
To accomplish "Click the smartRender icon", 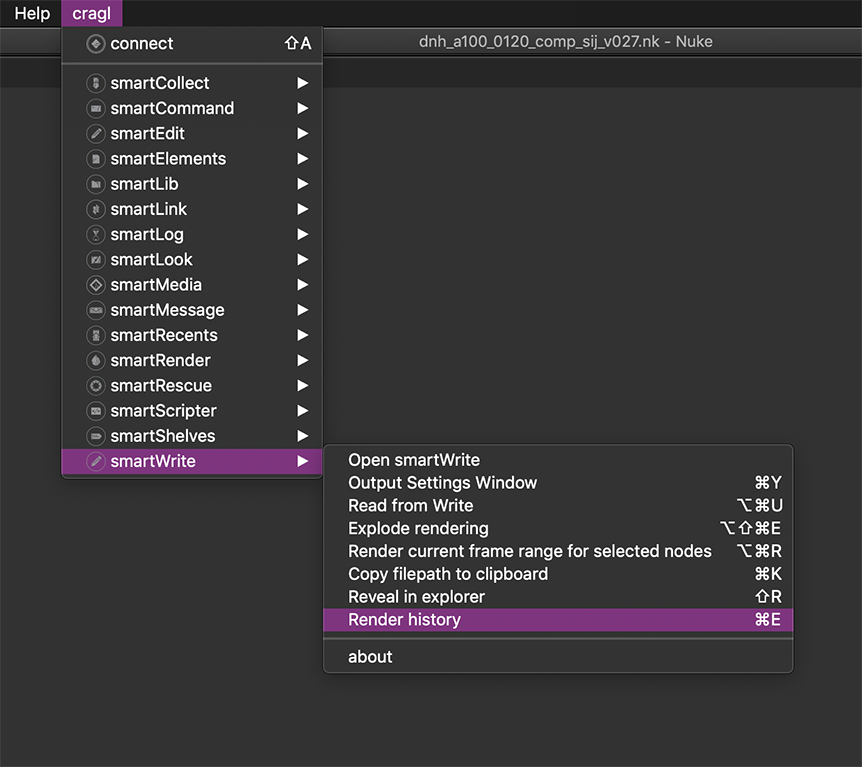I will [x=96, y=361].
